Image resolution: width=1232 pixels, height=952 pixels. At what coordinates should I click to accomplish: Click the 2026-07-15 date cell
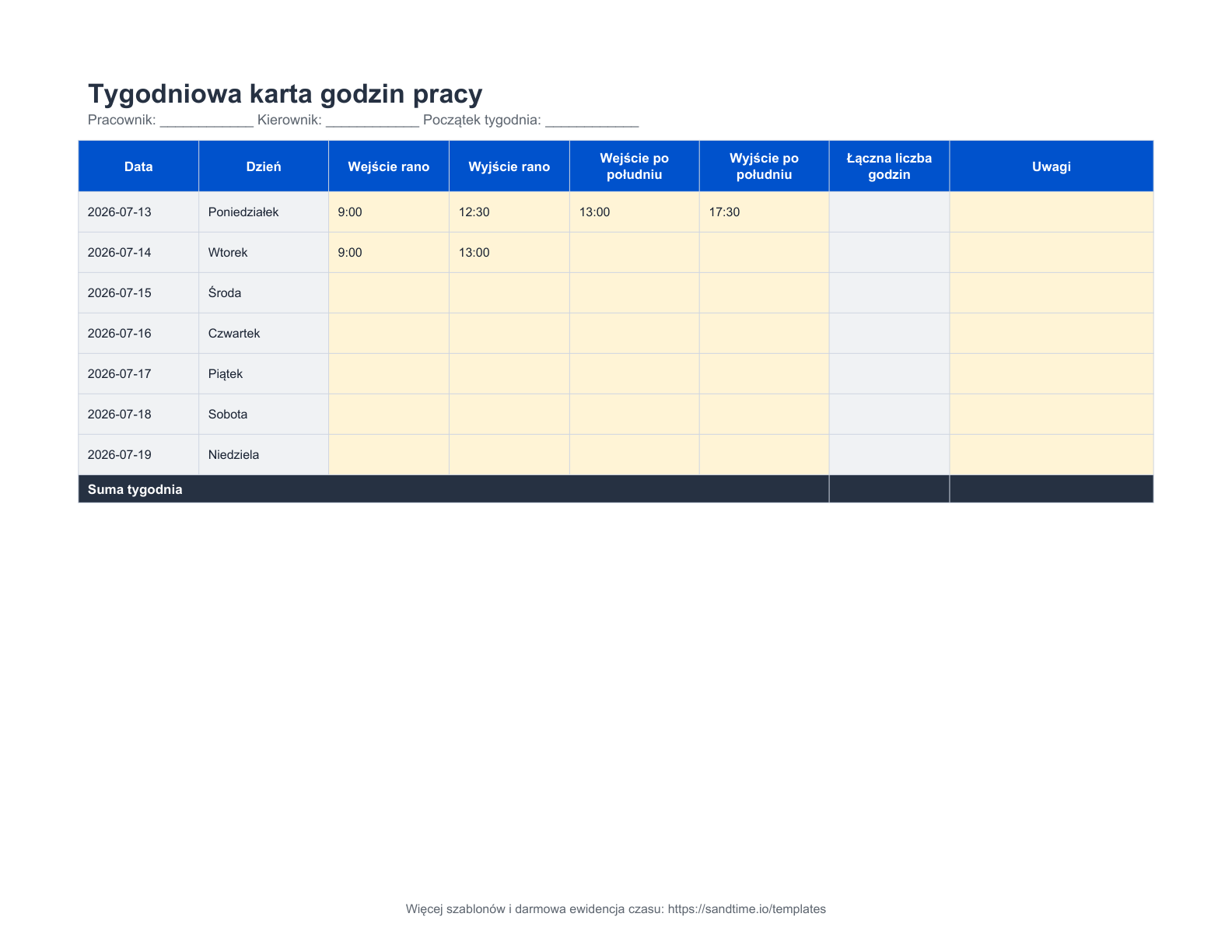(138, 293)
